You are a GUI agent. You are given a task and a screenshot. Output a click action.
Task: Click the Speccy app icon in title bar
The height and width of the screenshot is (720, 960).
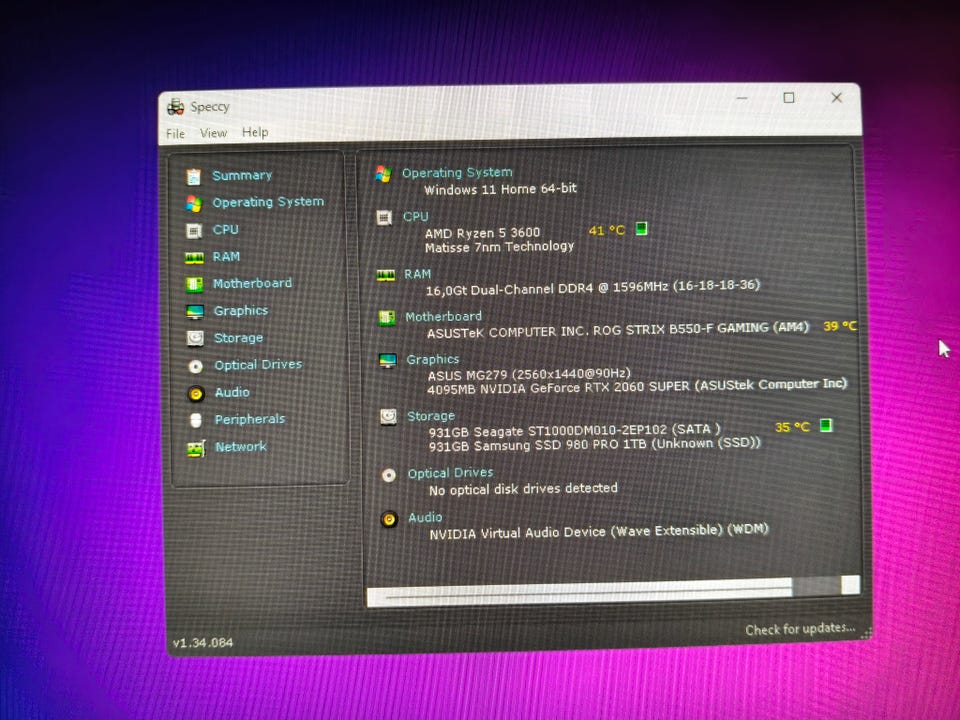pos(176,107)
